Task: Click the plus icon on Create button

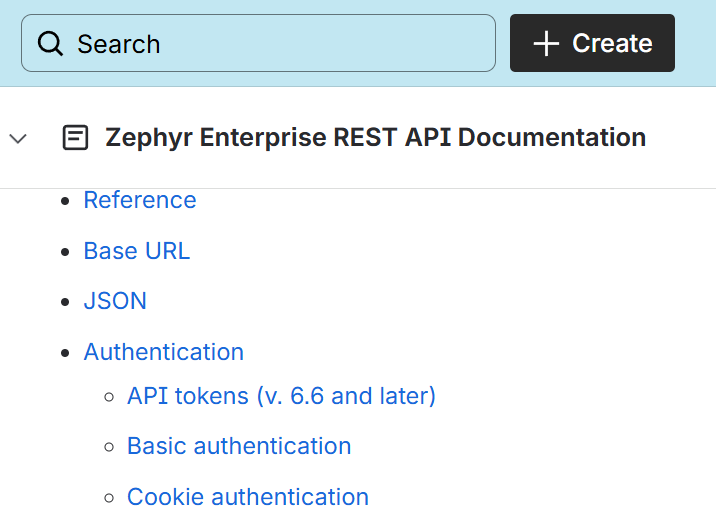Action: click(545, 44)
